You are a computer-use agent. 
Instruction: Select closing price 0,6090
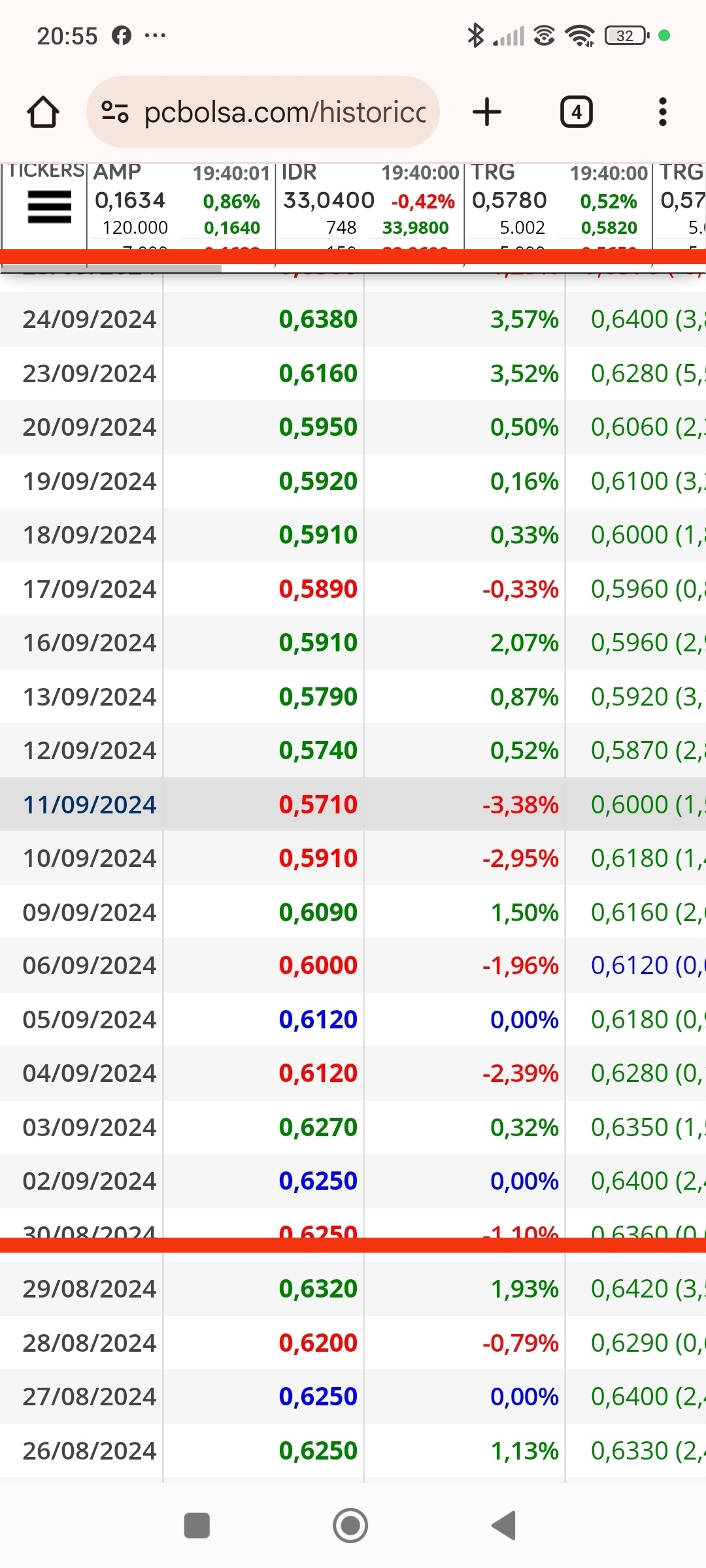pyautogui.click(x=318, y=913)
